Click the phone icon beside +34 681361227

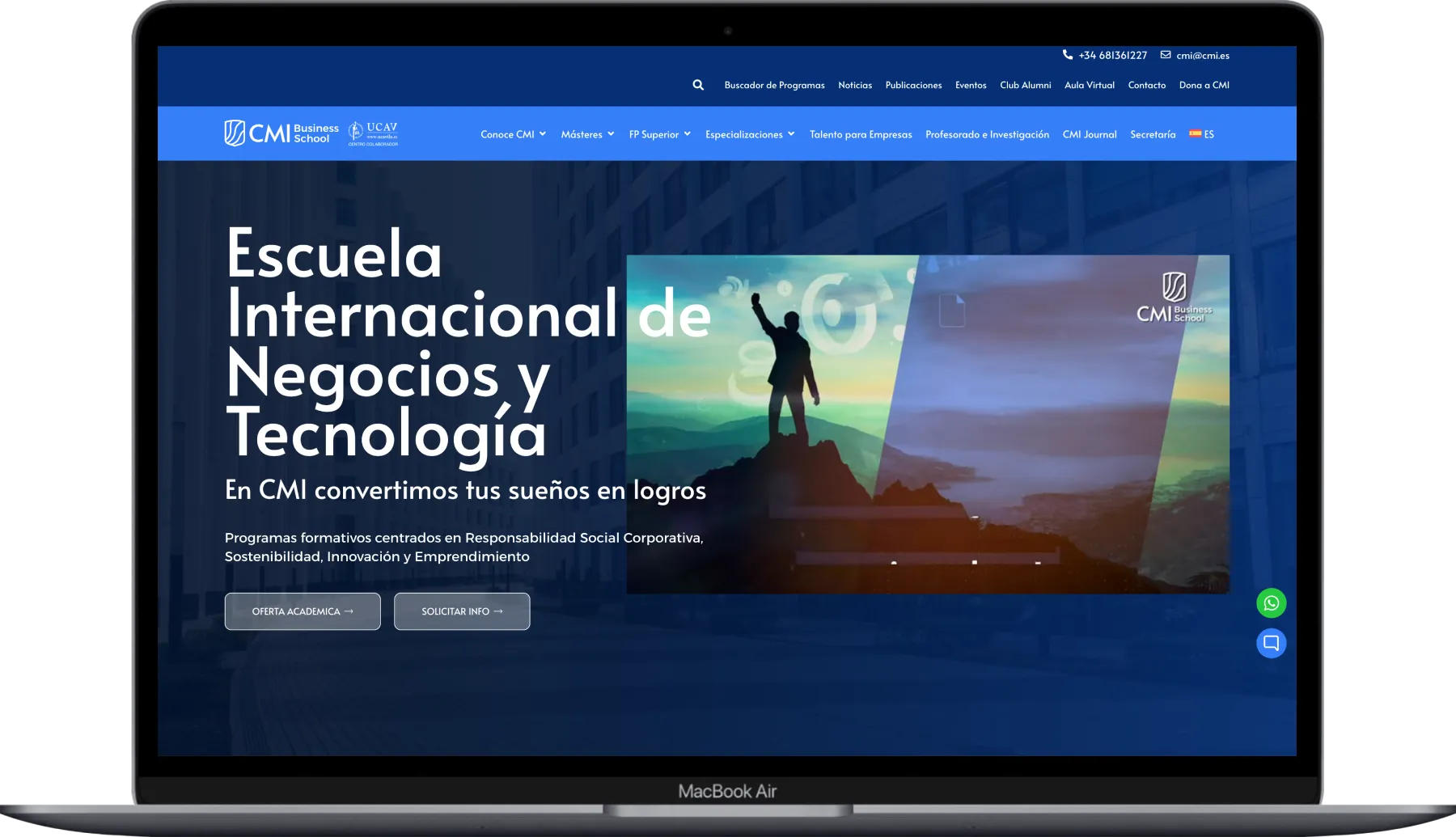coord(1068,55)
